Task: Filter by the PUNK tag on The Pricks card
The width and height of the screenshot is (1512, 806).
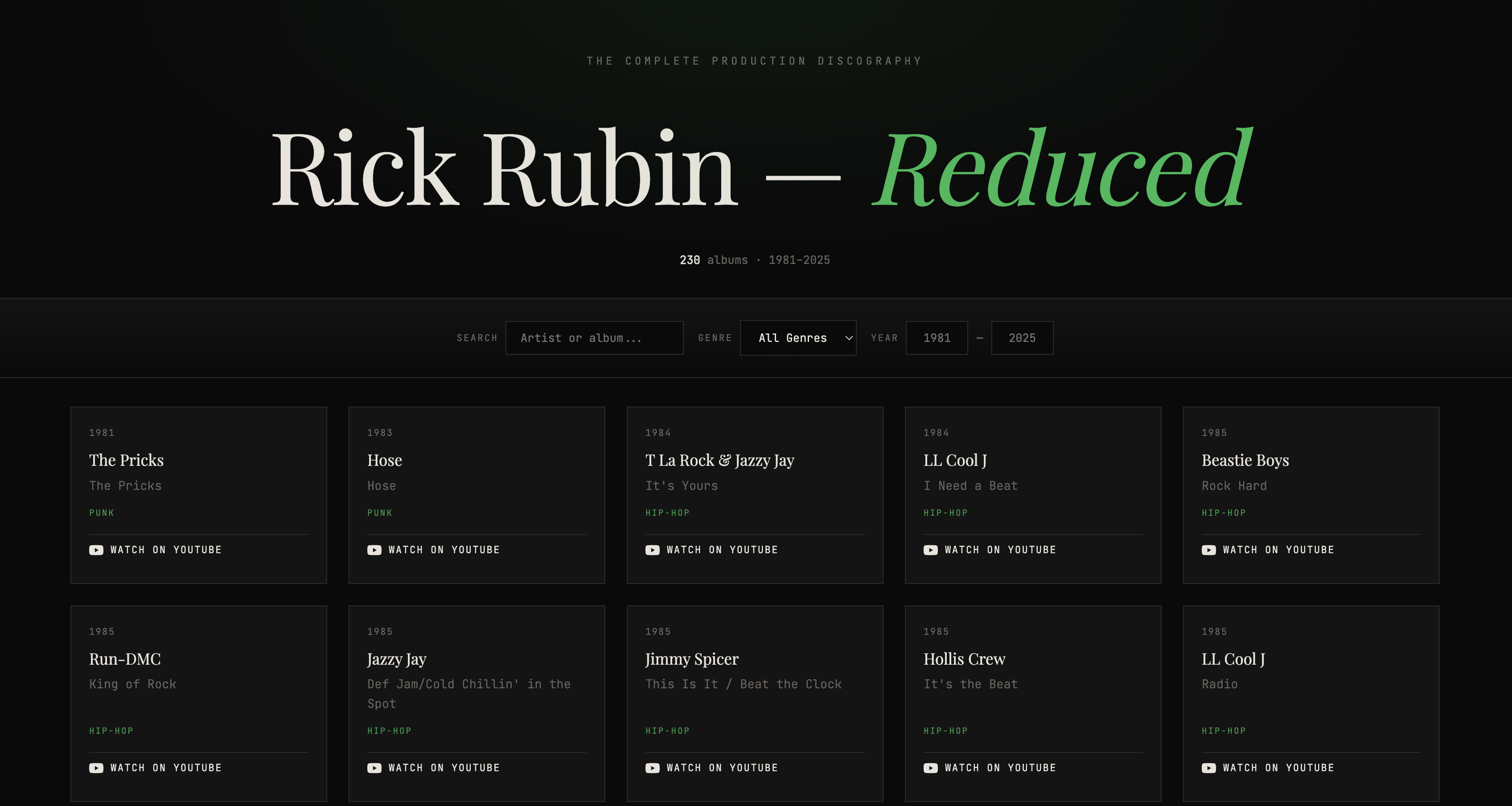Action: (102, 513)
